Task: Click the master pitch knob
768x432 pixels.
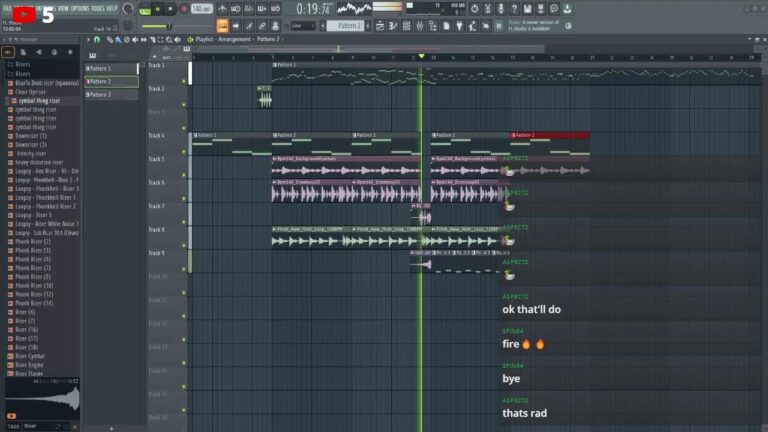Action: [x=128, y=25]
